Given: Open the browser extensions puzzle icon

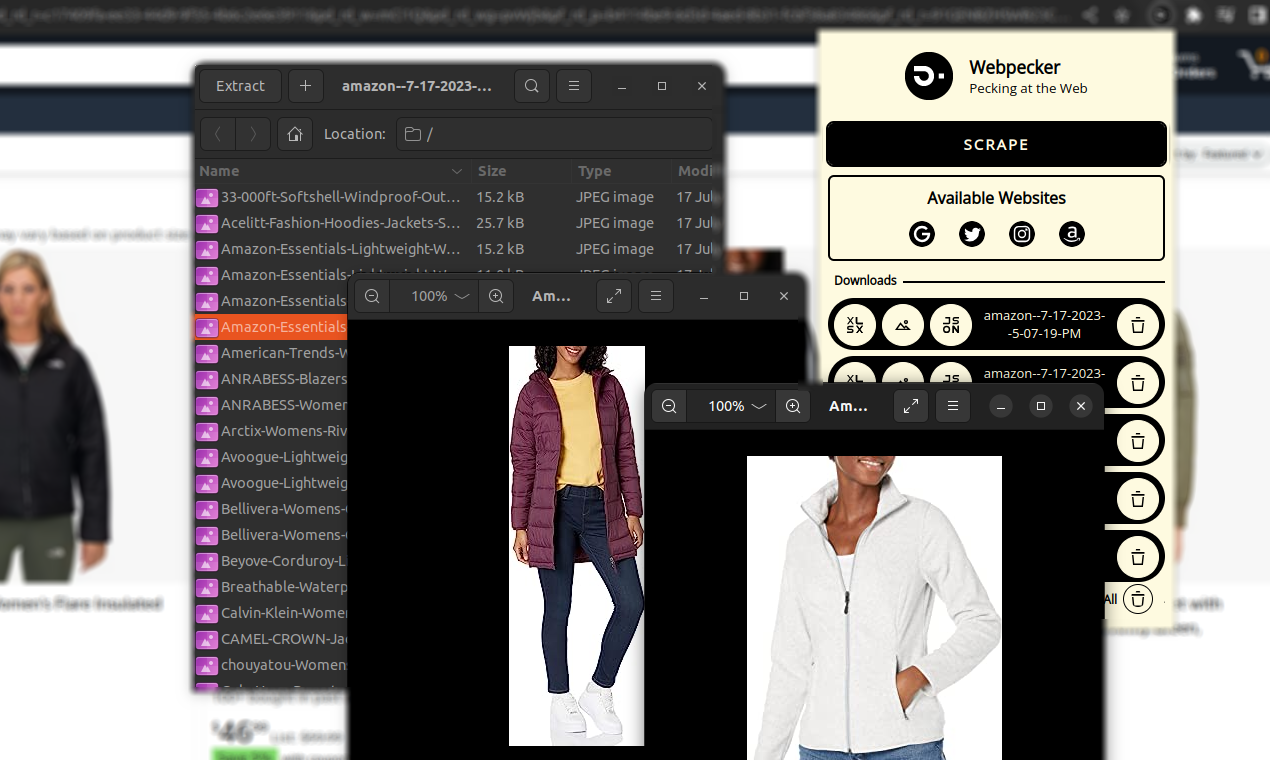Looking at the screenshot, I should pyautogui.click(x=1194, y=15).
